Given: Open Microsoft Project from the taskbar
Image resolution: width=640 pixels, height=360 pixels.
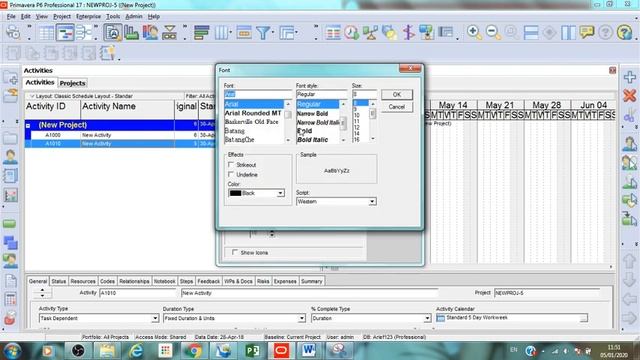Looking at the screenshot, I should point(252,351).
